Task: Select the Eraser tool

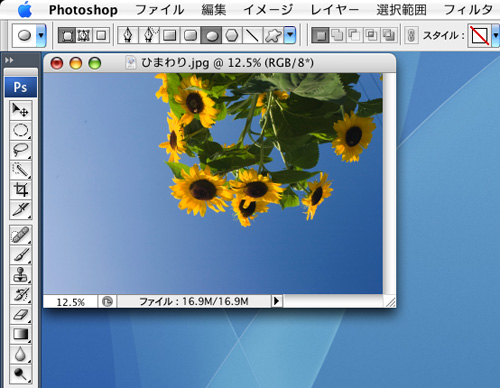Action: [x=21, y=315]
